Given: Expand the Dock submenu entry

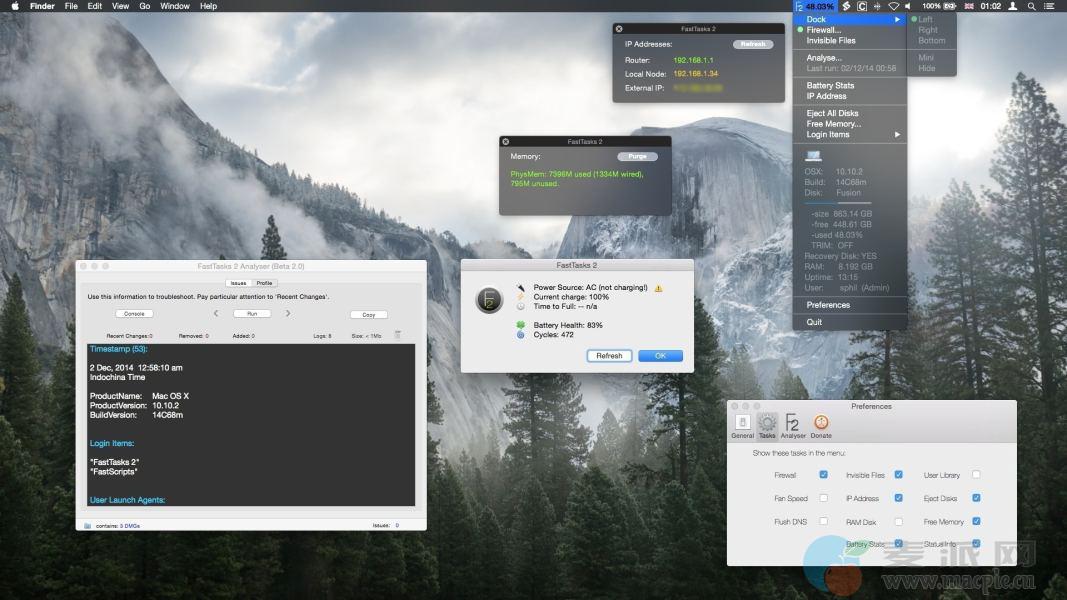Looking at the screenshot, I should (850, 19).
